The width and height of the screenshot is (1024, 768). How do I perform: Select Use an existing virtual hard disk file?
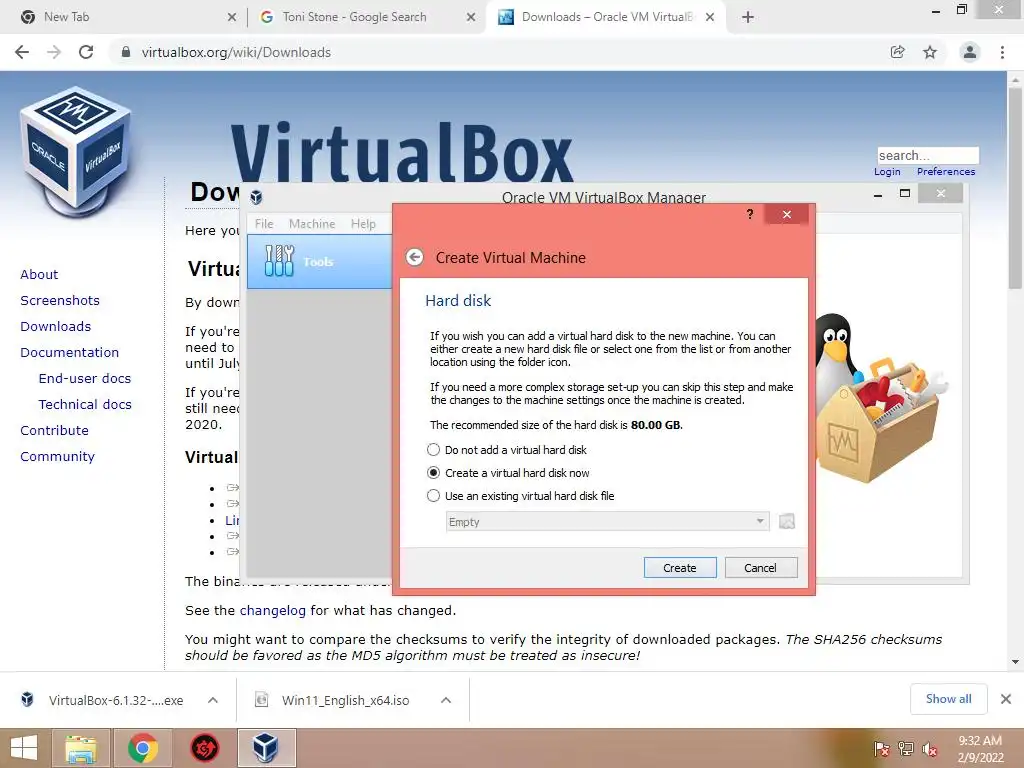[520, 496]
